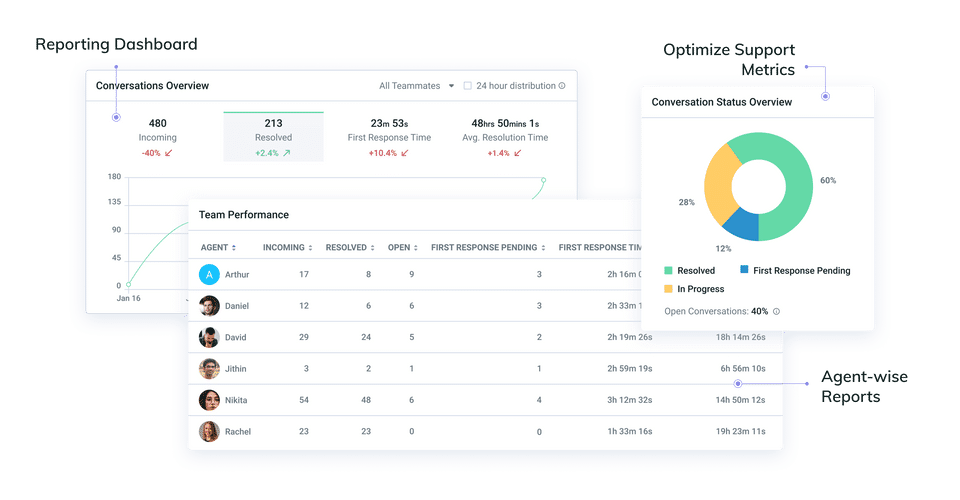Click the red arrow beside +10.4%
960x500 pixels.
[x=405, y=153]
